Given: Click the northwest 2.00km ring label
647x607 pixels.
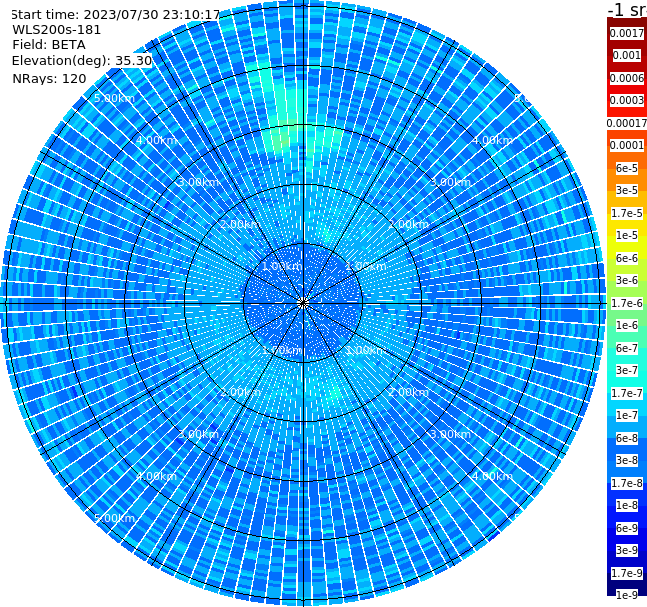Looking at the screenshot, I should click(240, 224).
